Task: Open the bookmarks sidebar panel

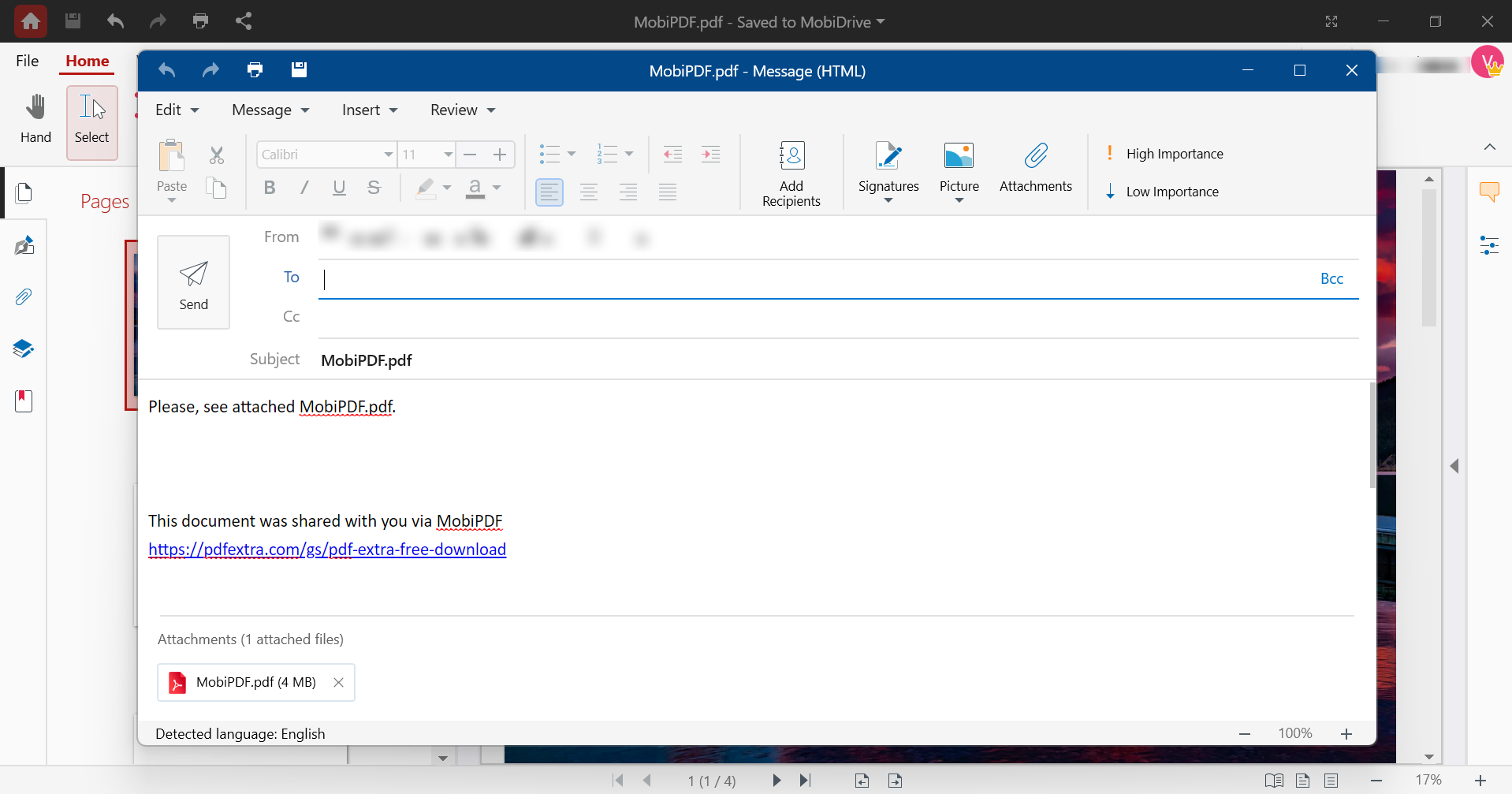Action: pos(24,401)
